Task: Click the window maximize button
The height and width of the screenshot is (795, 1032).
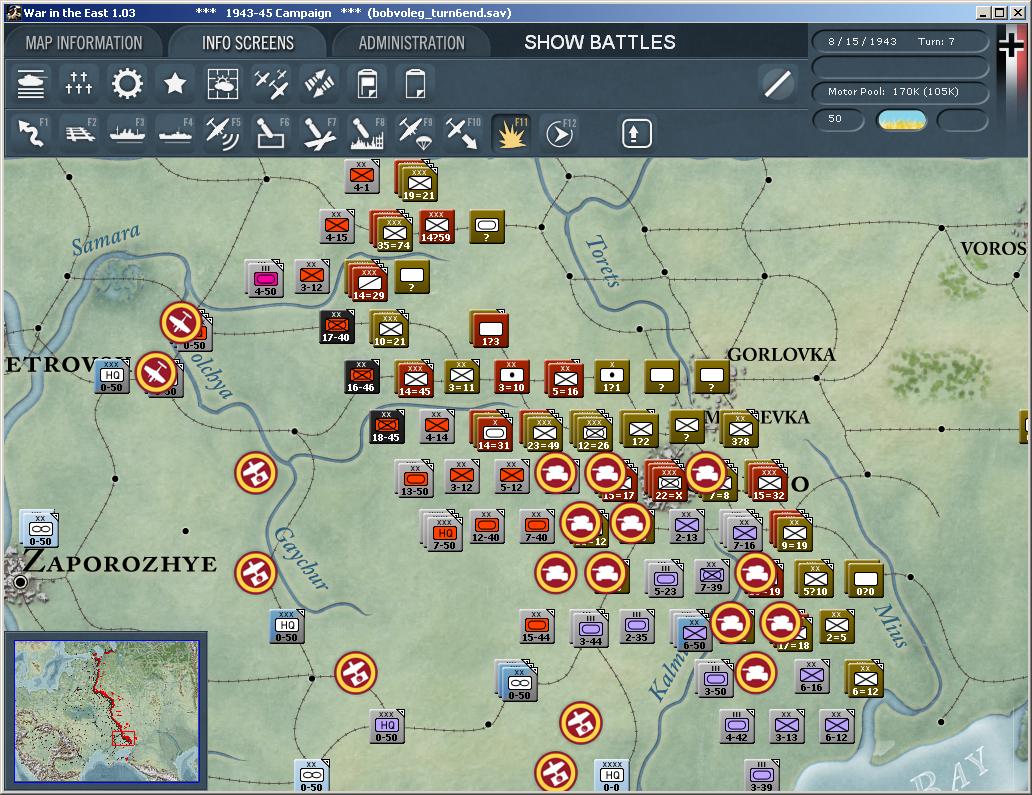Action: coord(999,13)
